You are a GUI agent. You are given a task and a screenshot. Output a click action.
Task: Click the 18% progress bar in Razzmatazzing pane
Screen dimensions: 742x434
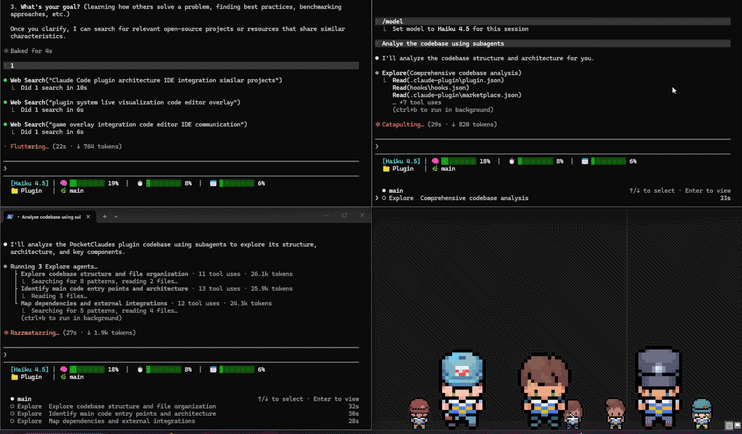87,370
